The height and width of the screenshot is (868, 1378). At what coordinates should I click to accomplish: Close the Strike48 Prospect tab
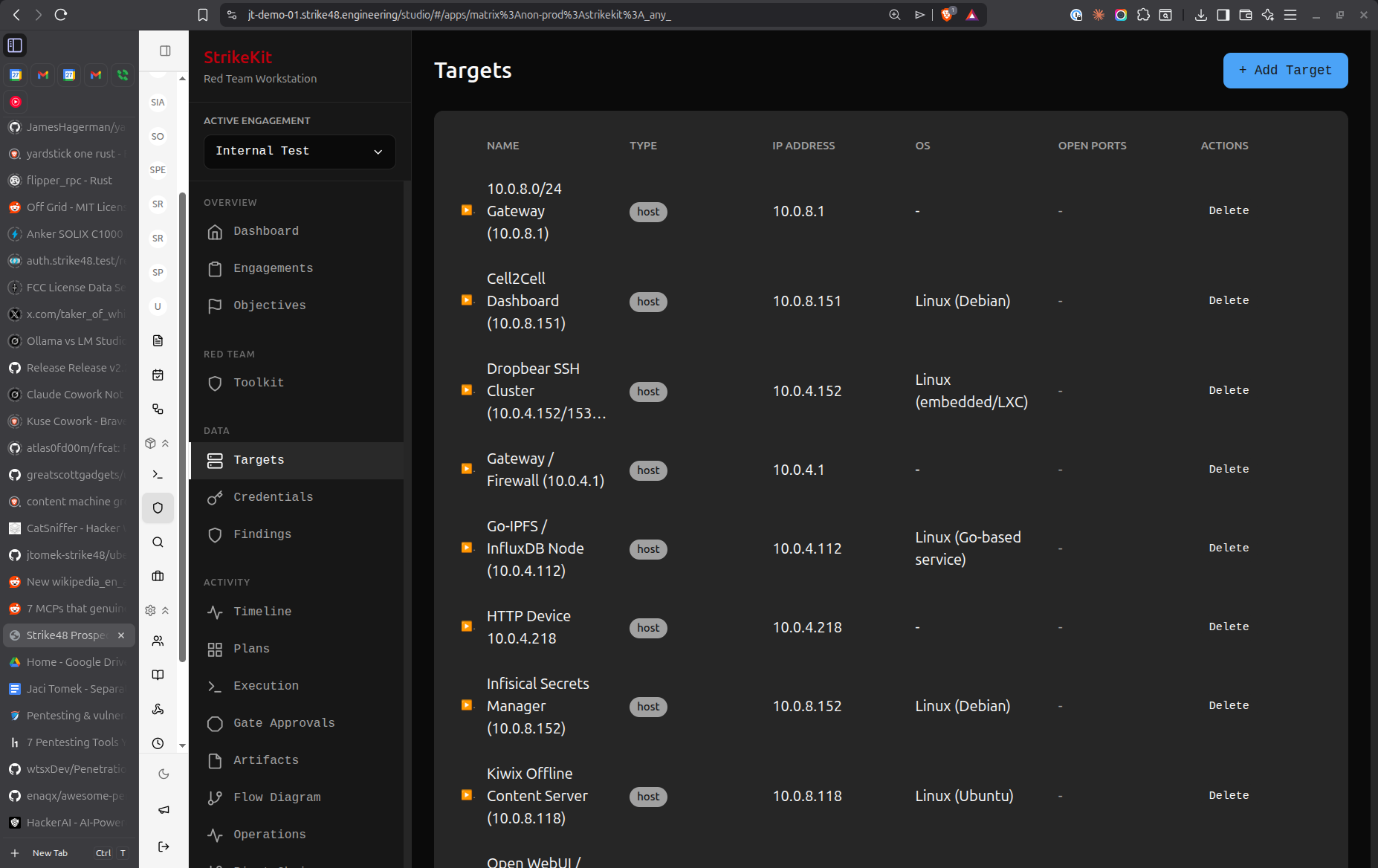121,635
